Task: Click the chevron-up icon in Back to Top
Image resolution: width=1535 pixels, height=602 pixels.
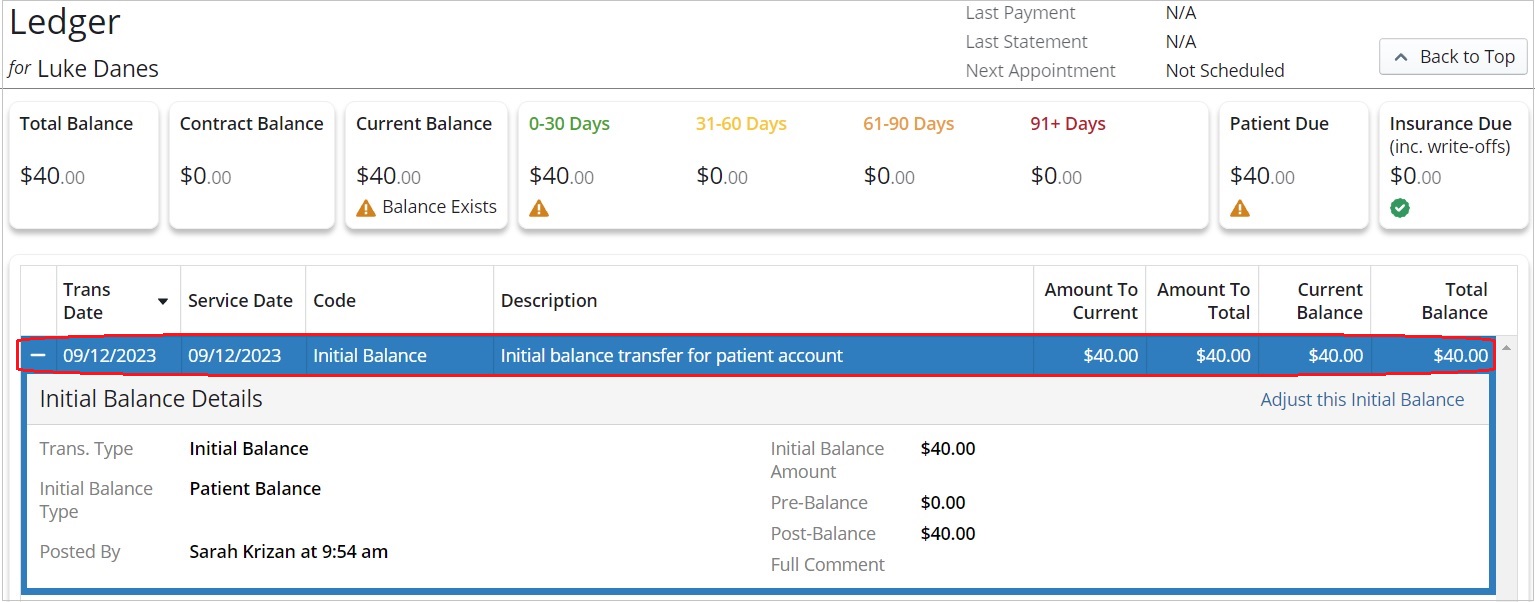Action: pos(1401,57)
